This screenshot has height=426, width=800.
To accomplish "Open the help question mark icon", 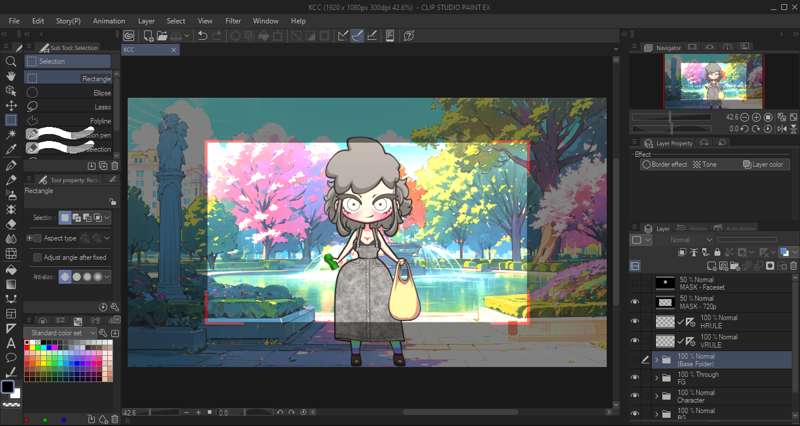I will (408, 36).
